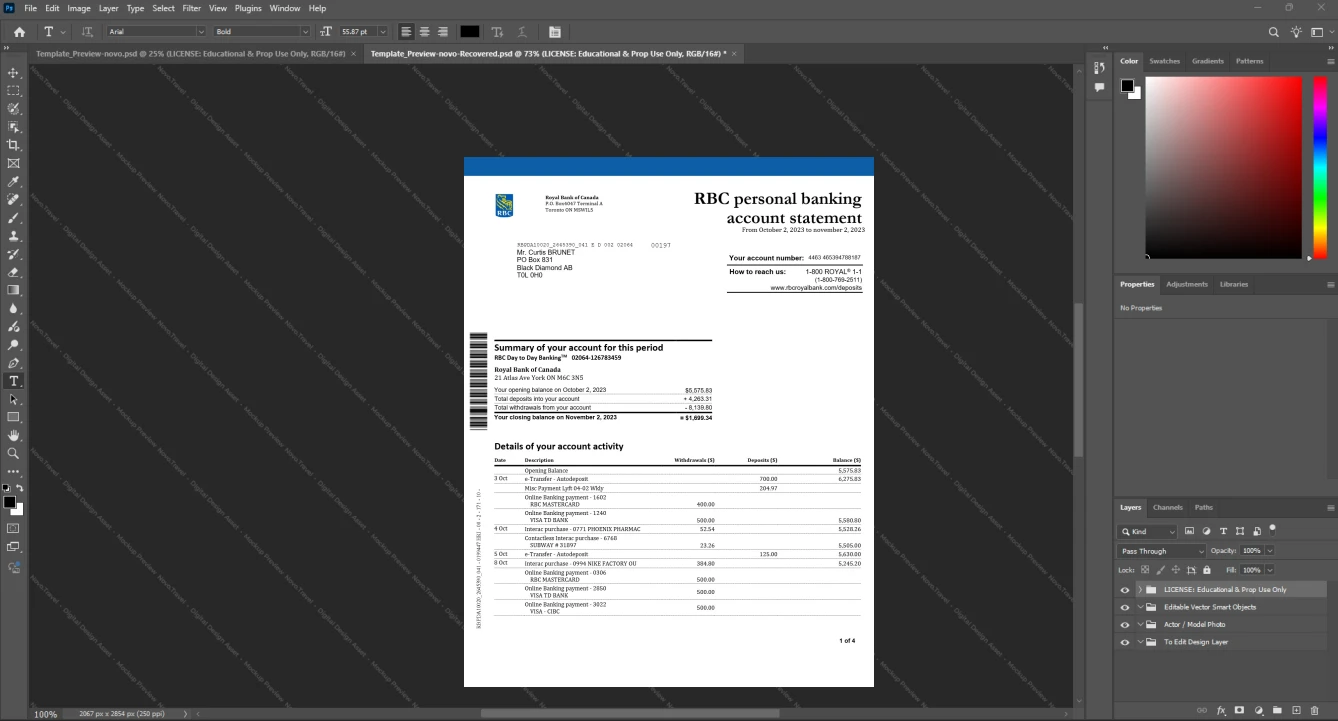1338x721 pixels.
Task: Create new fill or adjustment layer
Action: point(1259,710)
